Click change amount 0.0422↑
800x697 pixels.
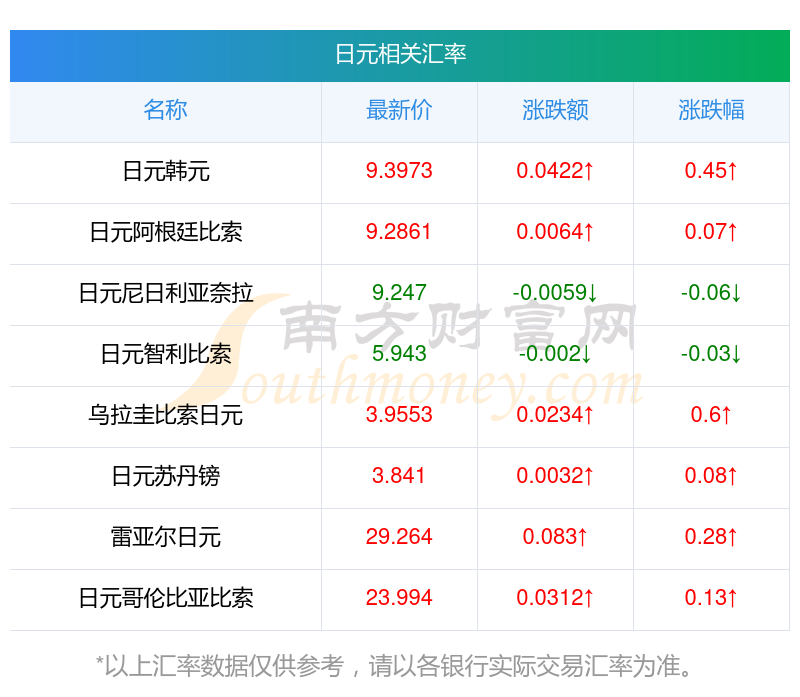point(555,171)
